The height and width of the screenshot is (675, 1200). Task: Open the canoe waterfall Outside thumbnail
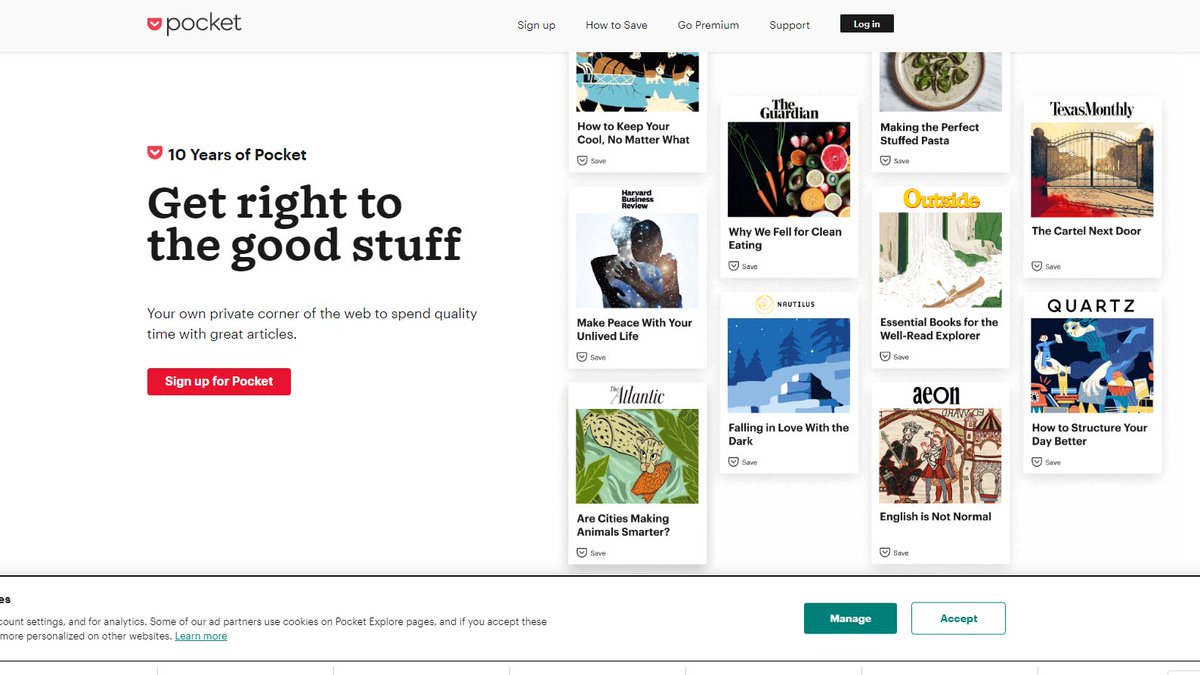[941, 260]
